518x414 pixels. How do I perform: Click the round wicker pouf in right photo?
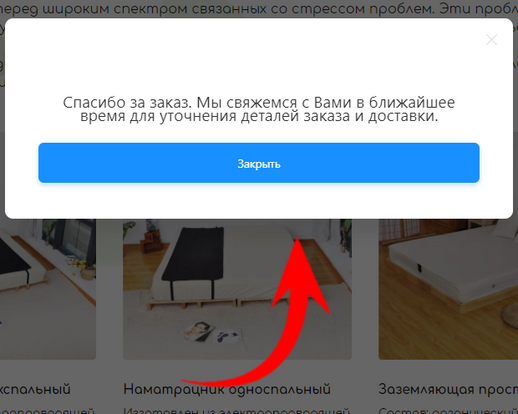coord(510,315)
